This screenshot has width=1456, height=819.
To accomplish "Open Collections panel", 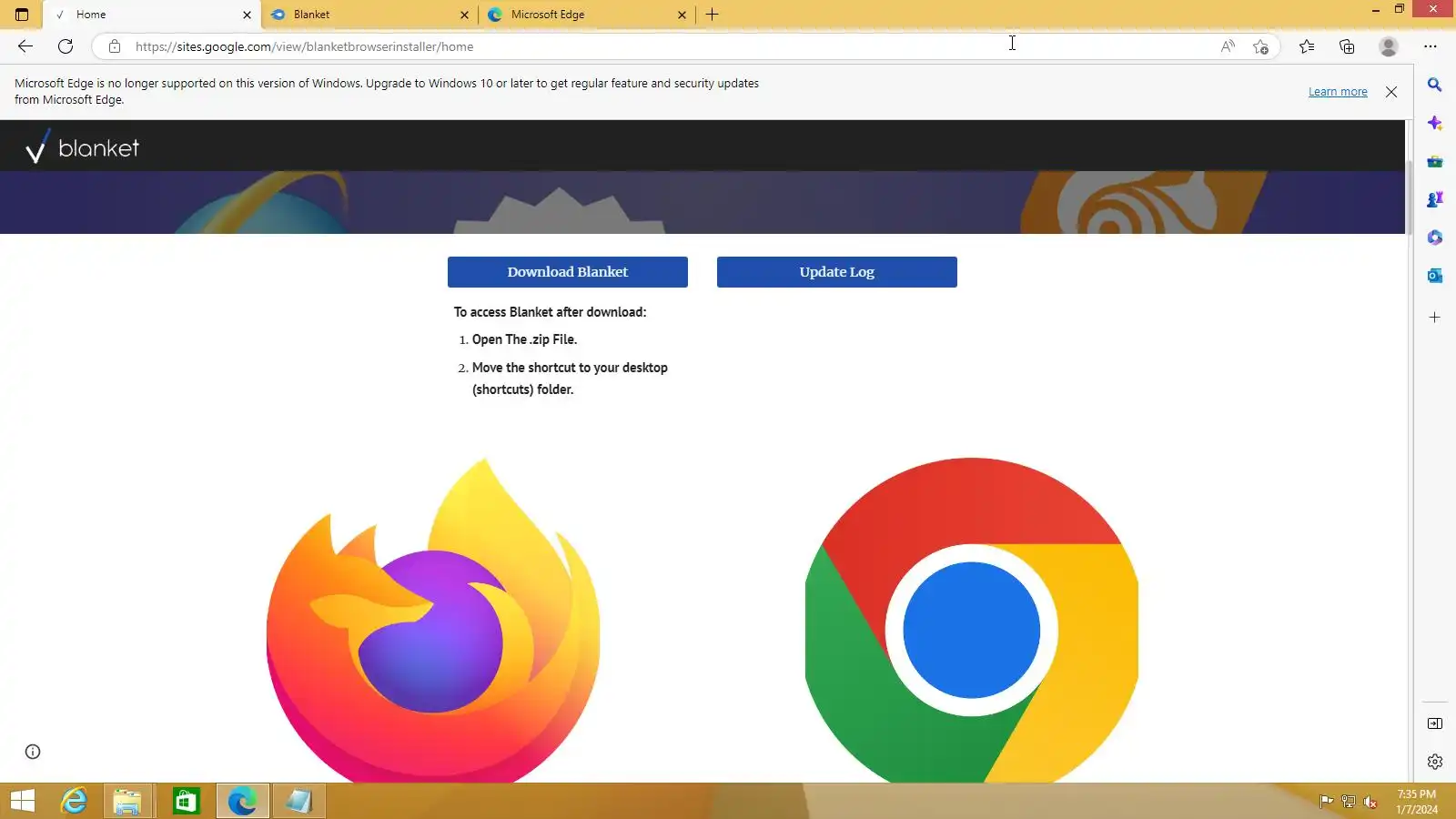I will 1347,46.
